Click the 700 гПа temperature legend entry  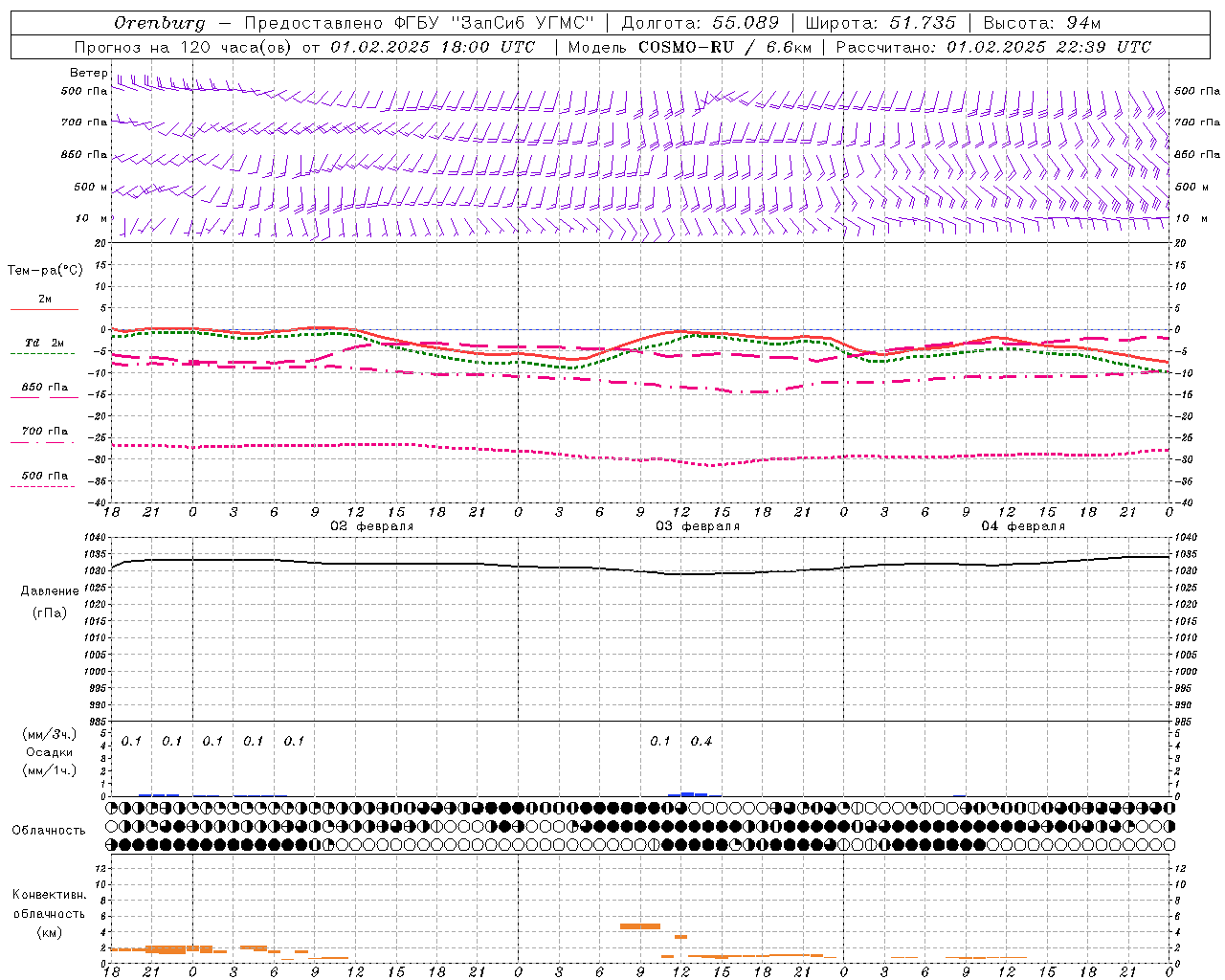coord(44,432)
